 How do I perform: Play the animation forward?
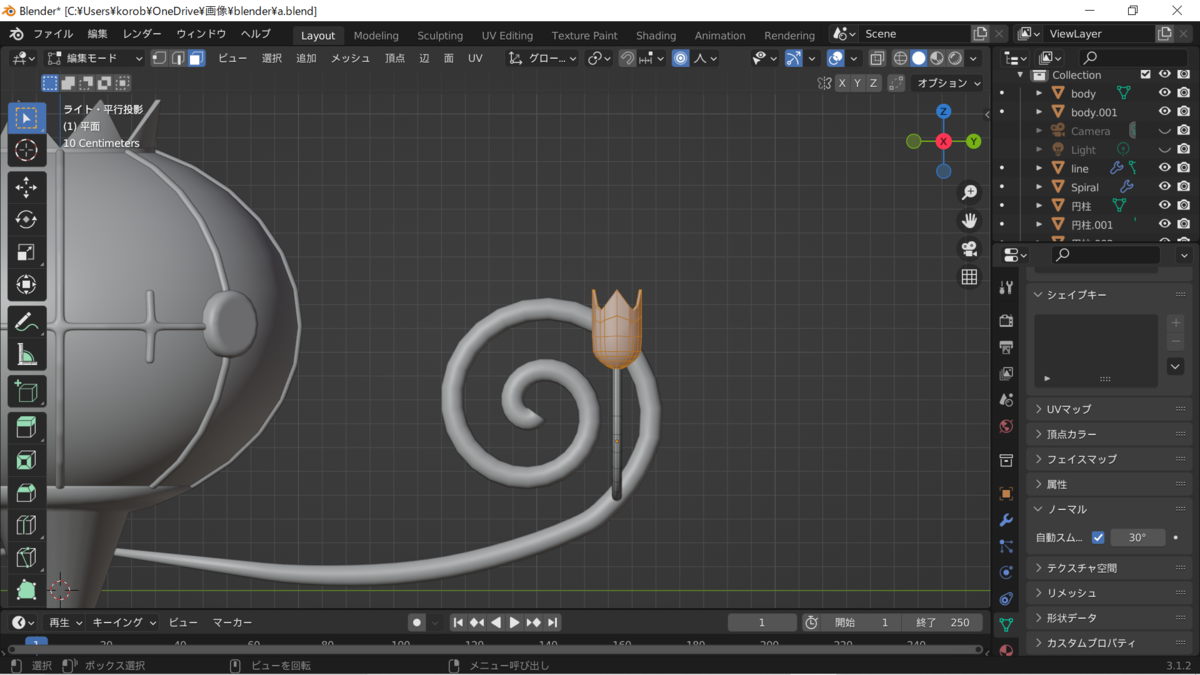(x=514, y=622)
